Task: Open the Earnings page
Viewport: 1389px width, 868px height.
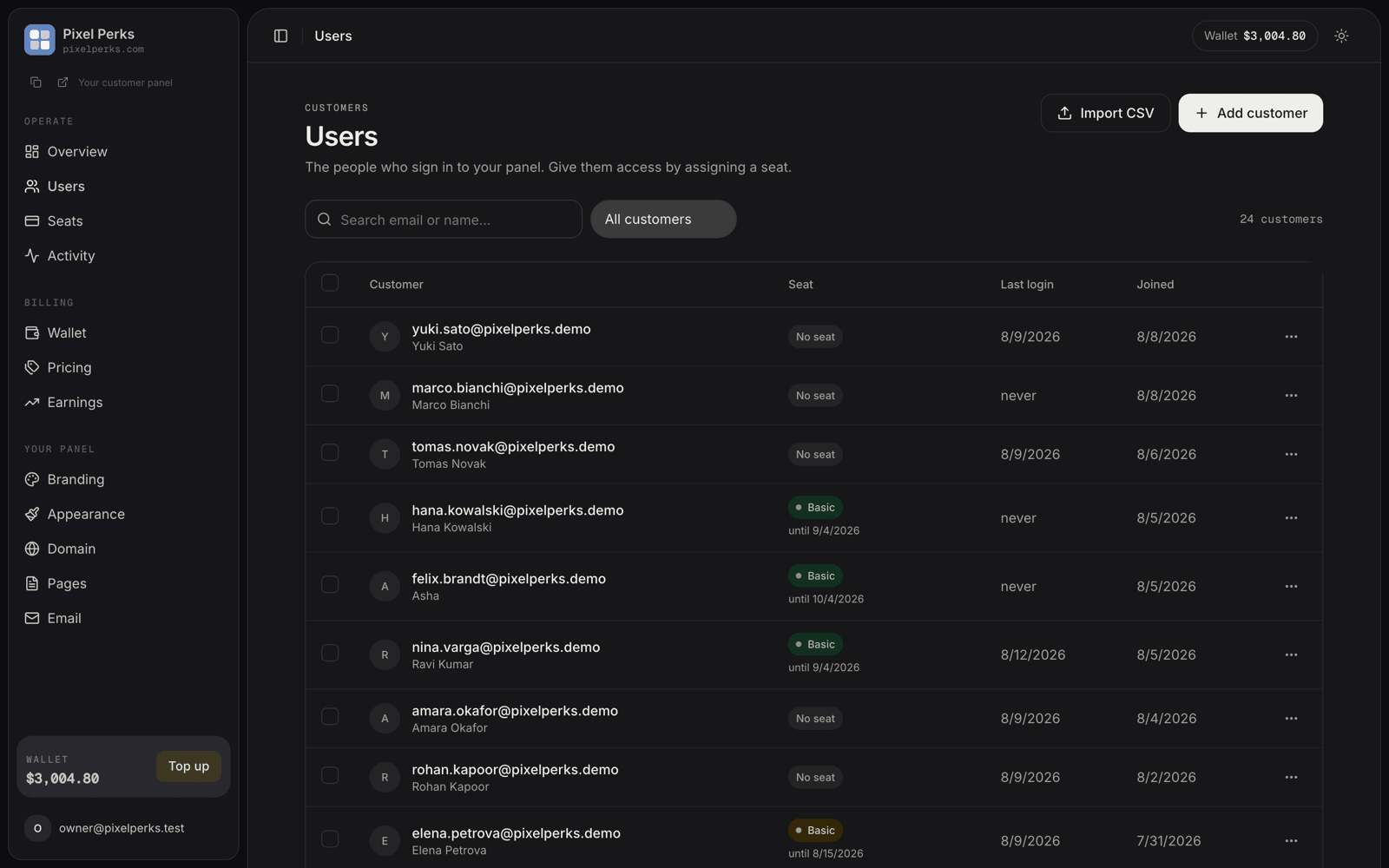Action: click(x=123, y=403)
